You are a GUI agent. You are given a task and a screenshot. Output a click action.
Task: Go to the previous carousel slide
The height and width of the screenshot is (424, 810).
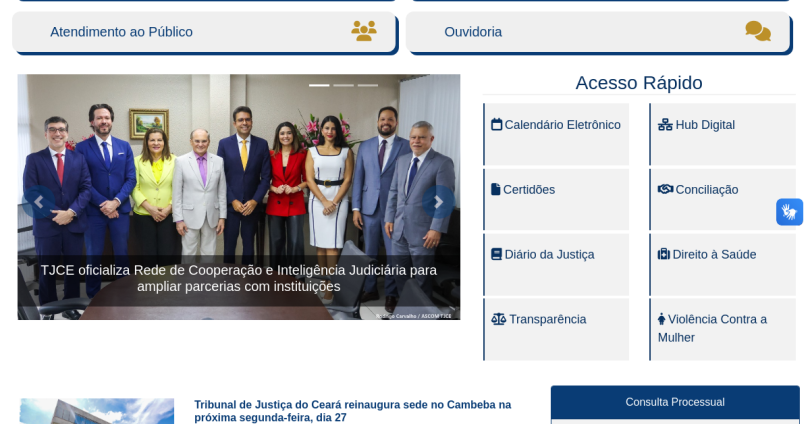(39, 202)
